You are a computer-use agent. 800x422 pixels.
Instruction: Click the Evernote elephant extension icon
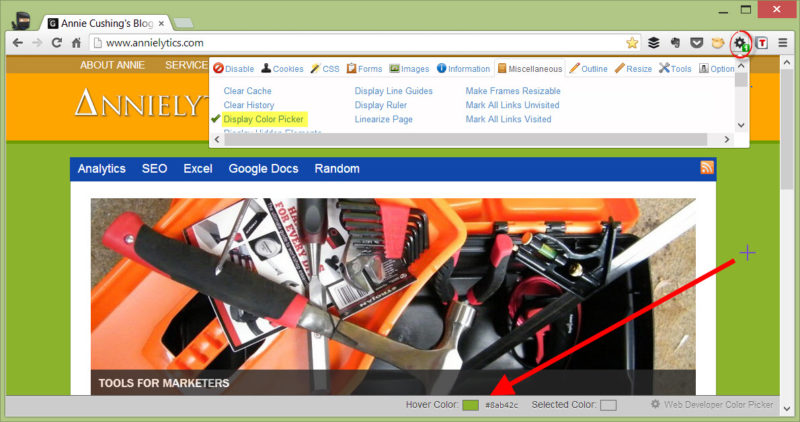click(675, 43)
